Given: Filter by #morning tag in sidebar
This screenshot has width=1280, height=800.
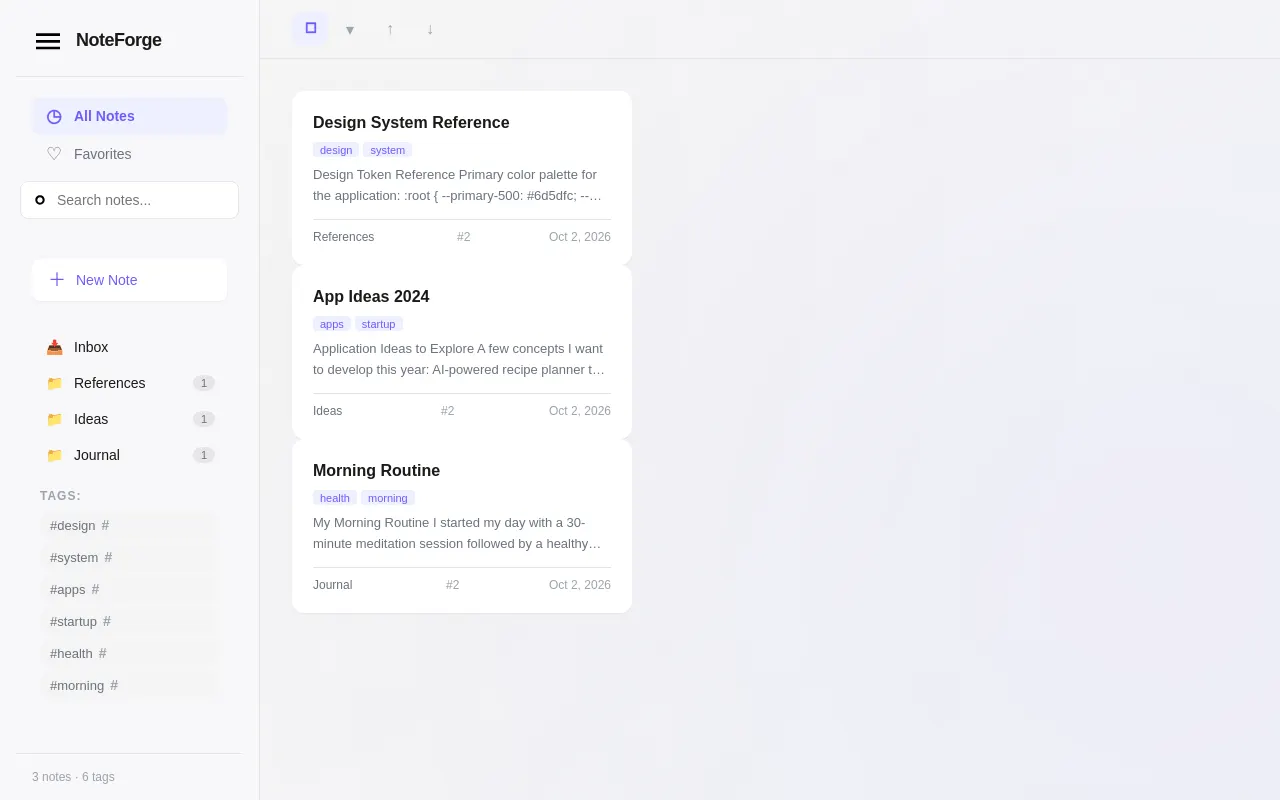Looking at the screenshot, I should [x=128, y=685].
